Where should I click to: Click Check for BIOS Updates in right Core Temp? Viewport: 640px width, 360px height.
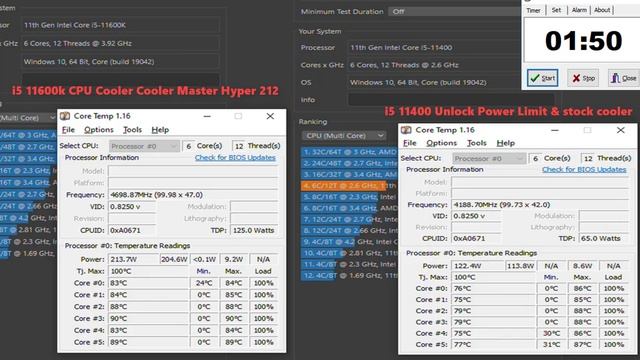point(584,169)
